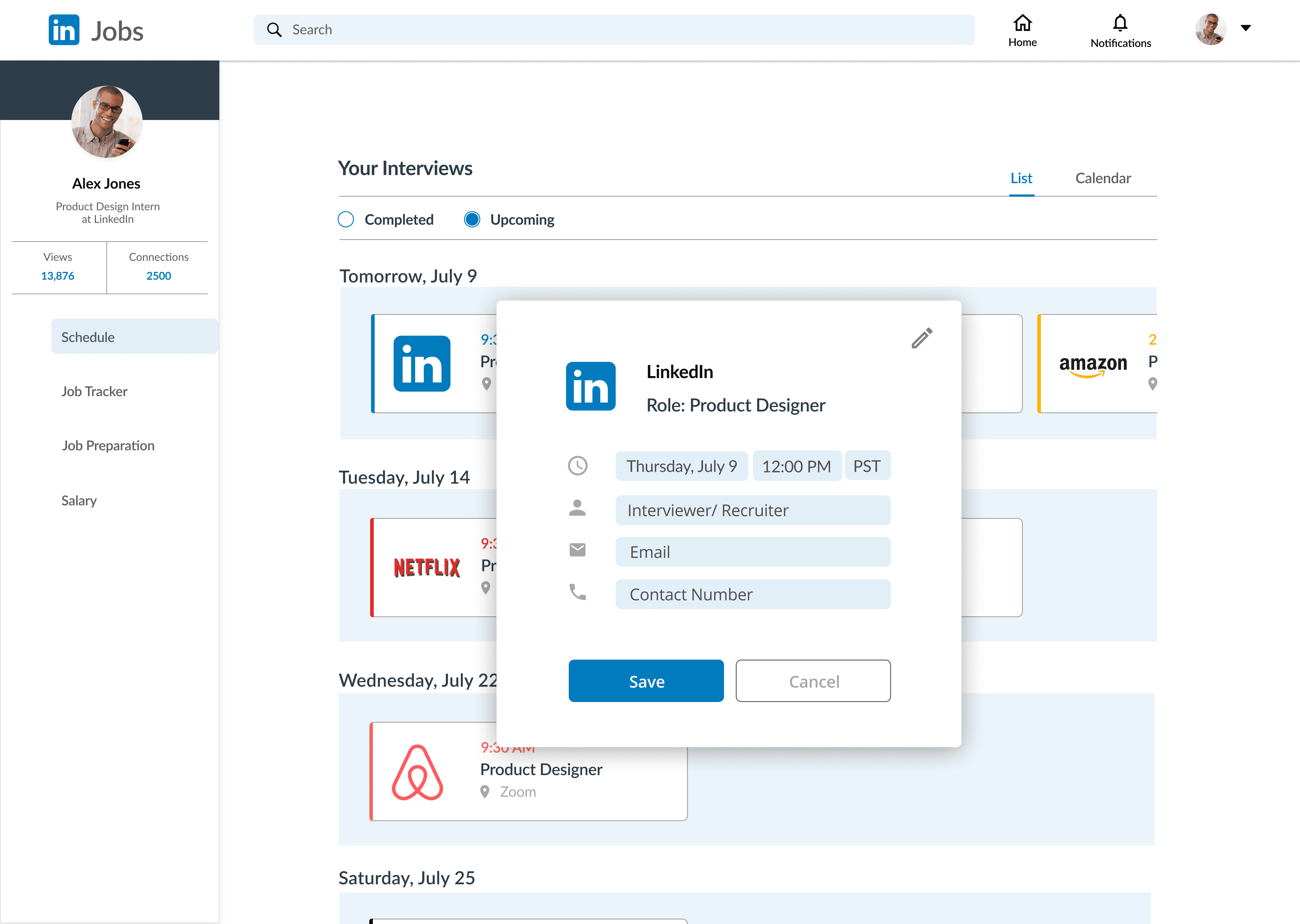
Task: Select the Completed radio button
Action: click(x=346, y=220)
